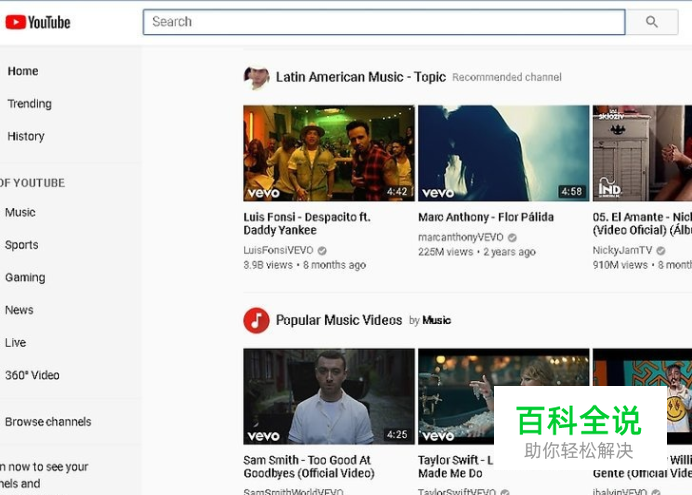Open Taylor Swift video title

click(x=456, y=467)
